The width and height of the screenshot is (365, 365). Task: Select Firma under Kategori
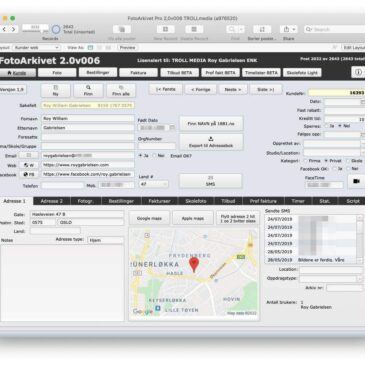click(305, 161)
